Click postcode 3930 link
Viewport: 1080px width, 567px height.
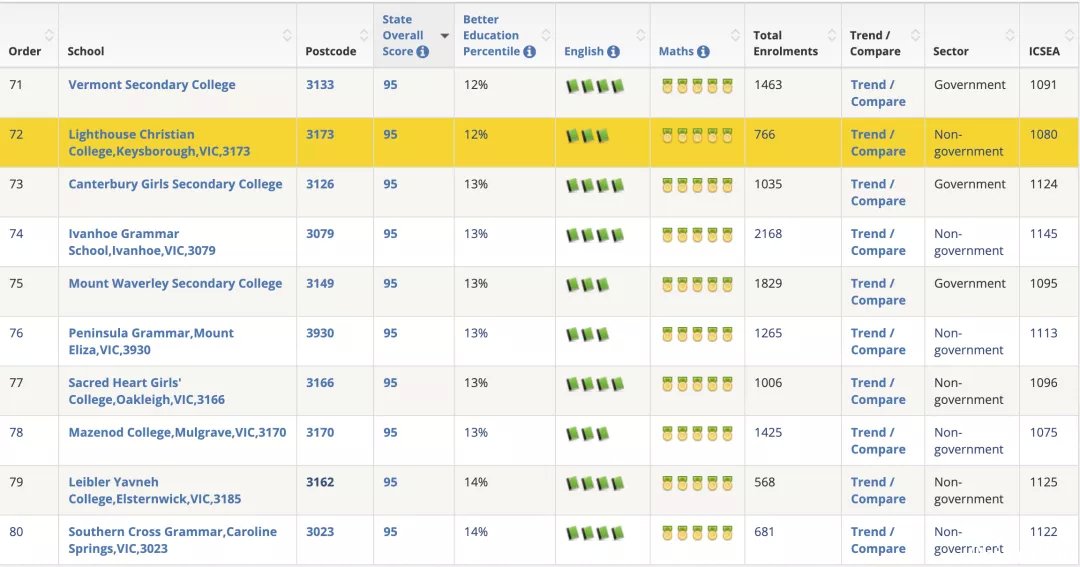pyautogui.click(x=320, y=333)
